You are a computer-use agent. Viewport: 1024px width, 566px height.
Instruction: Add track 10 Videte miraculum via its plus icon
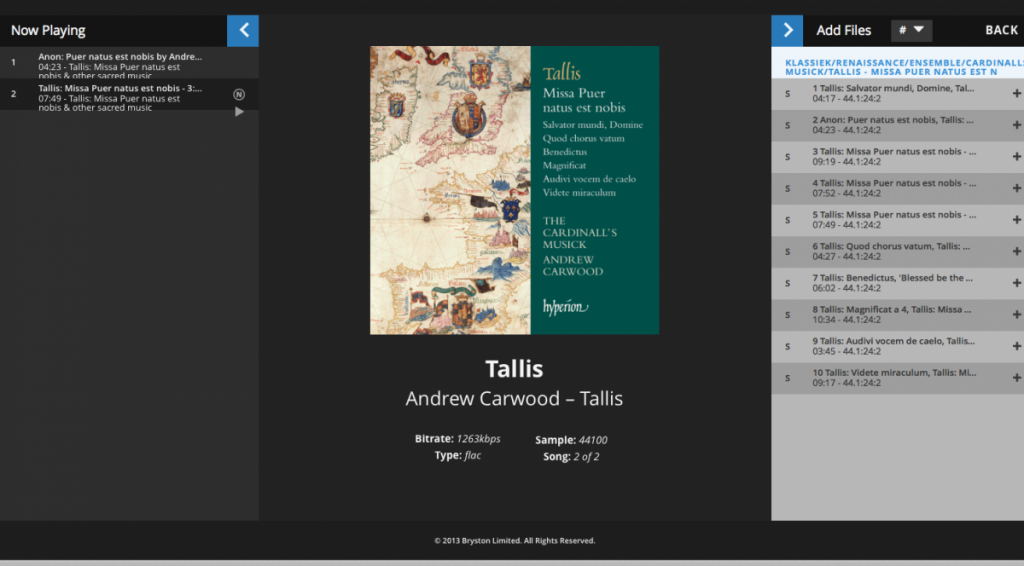click(x=1016, y=377)
